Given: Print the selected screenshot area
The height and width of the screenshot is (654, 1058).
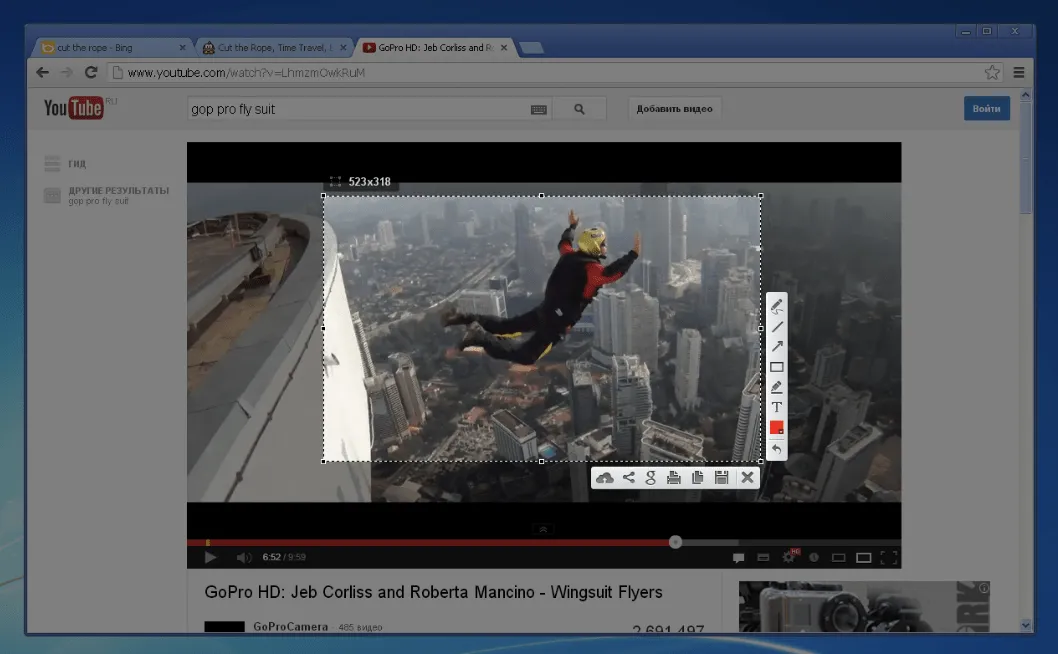Looking at the screenshot, I should pos(673,478).
